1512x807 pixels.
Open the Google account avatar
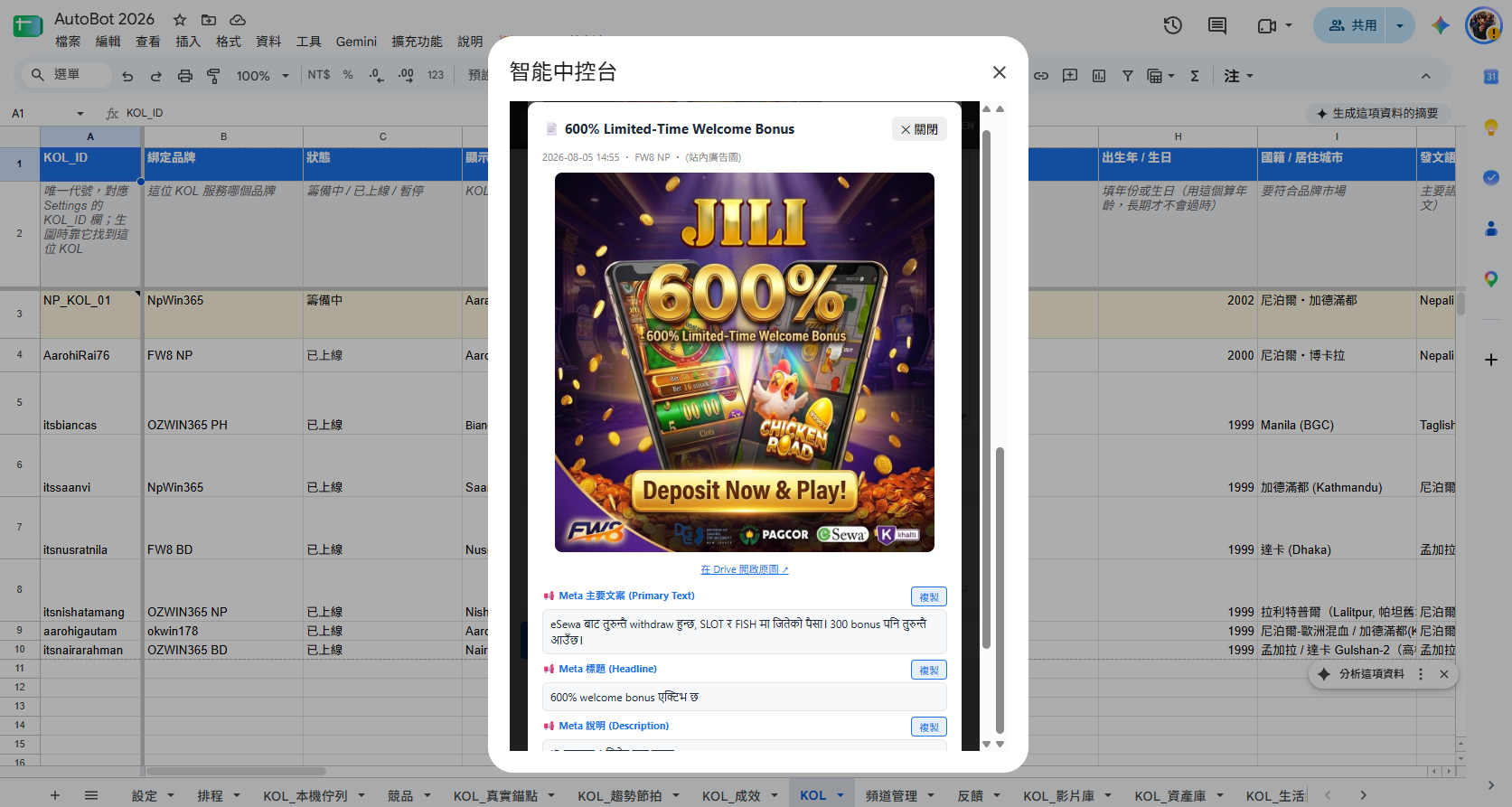point(1483,25)
